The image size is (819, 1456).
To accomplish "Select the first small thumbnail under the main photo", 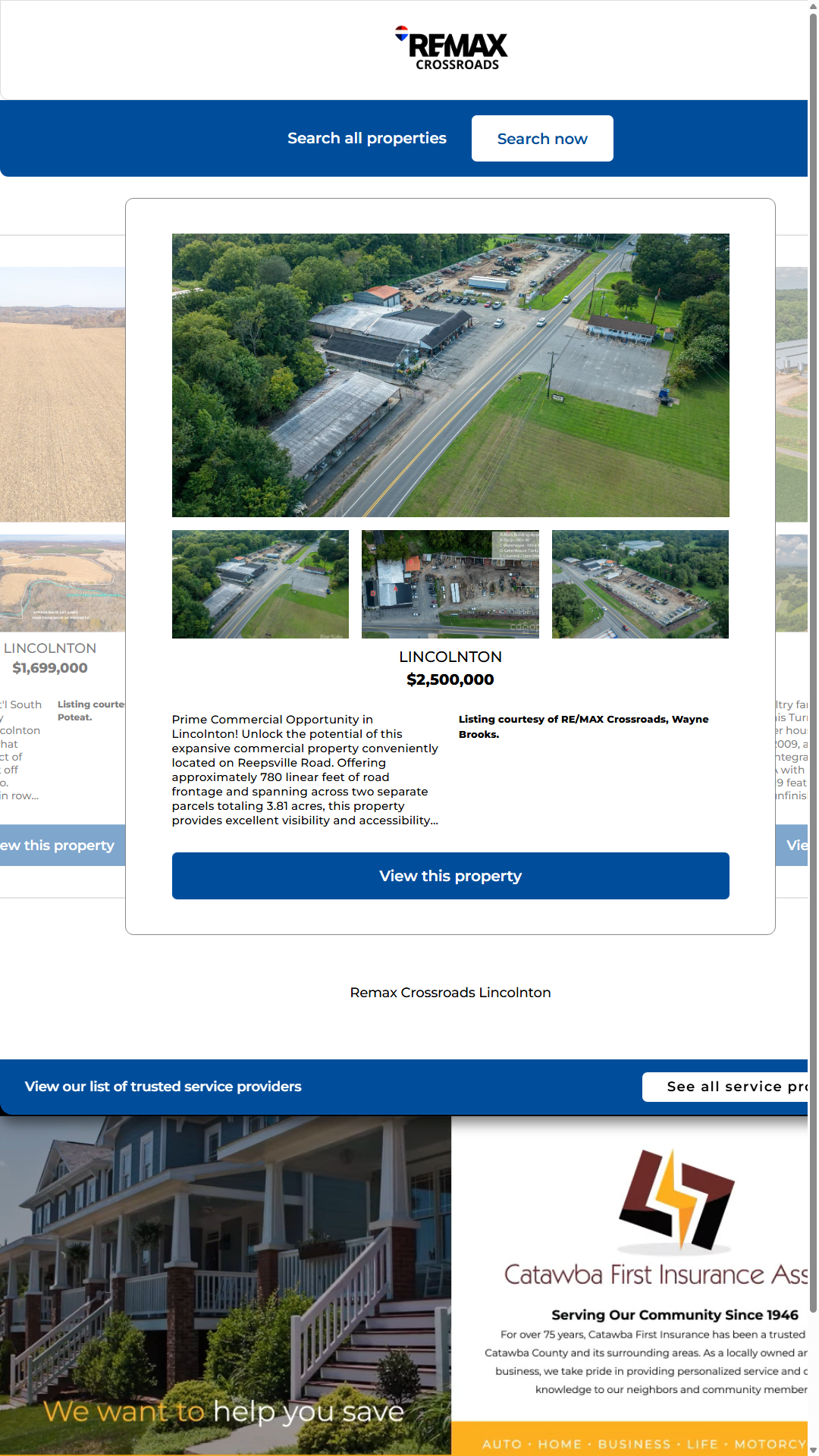I will (x=260, y=584).
